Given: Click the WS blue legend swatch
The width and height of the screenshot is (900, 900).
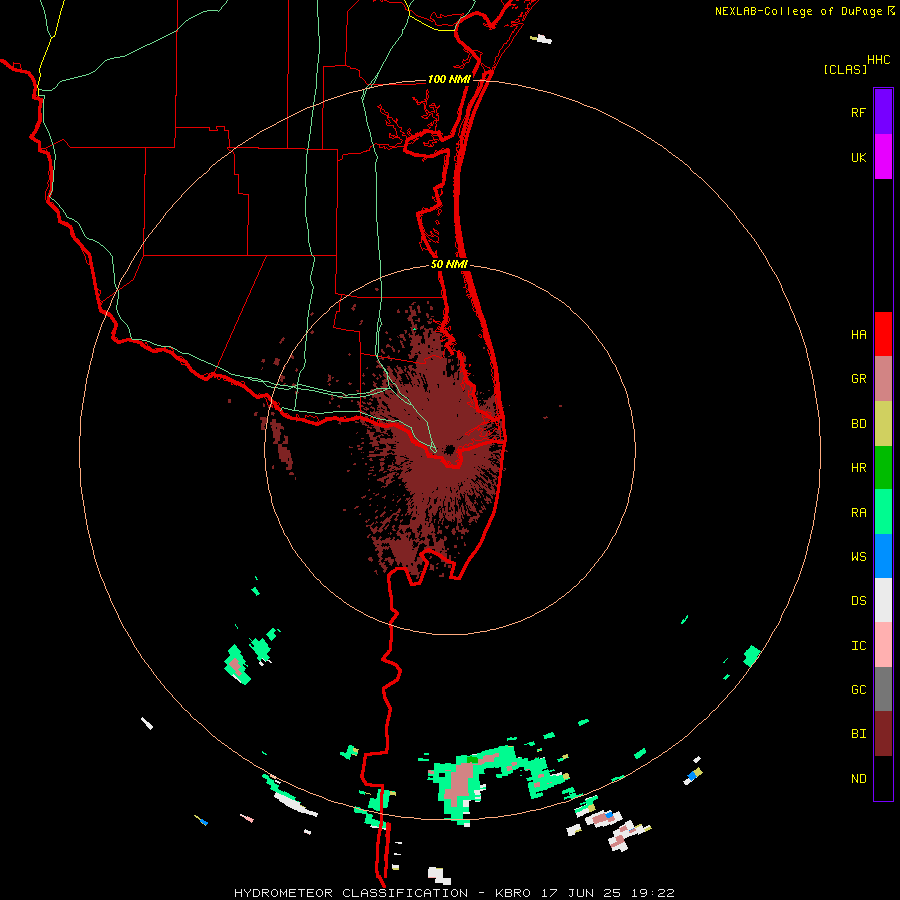Looking at the screenshot, I should tap(883, 556).
